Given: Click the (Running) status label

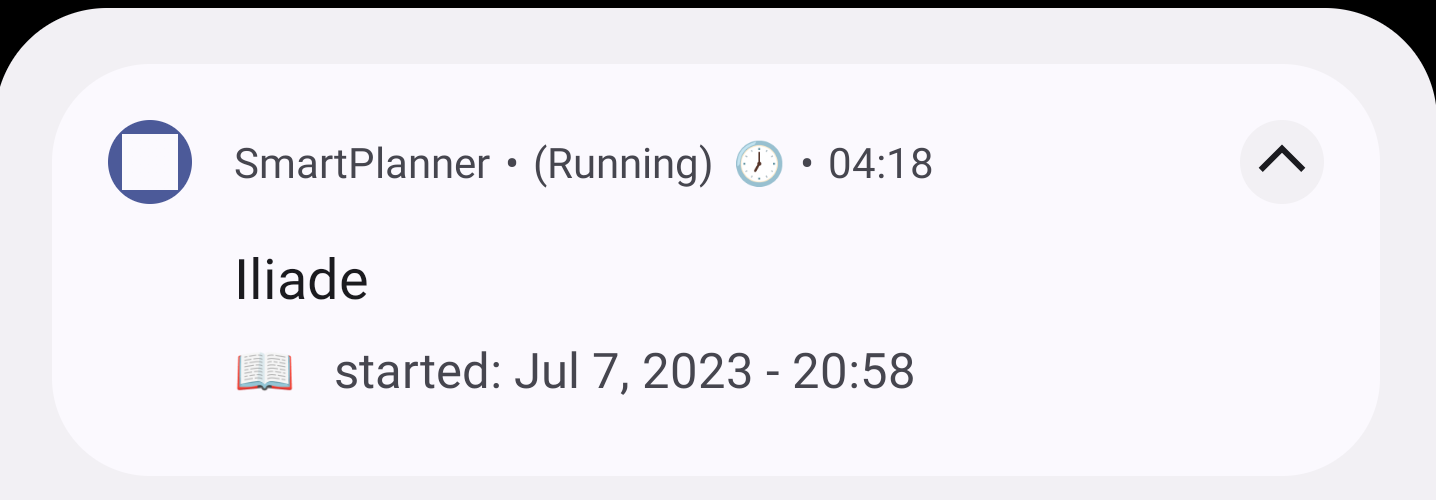Looking at the screenshot, I should pyautogui.click(x=622, y=164).
